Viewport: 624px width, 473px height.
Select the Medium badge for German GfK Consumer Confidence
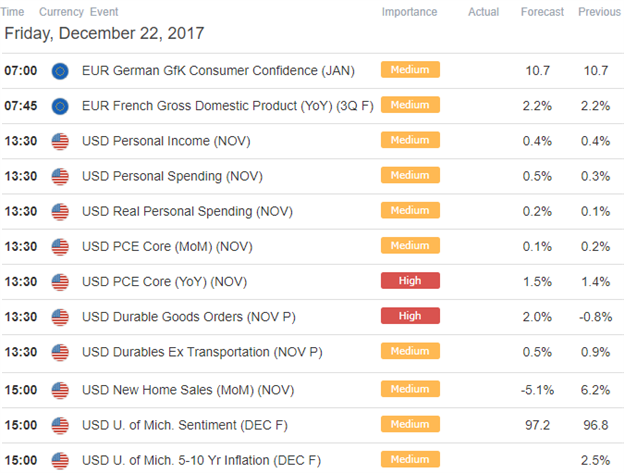tap(410, 70)
